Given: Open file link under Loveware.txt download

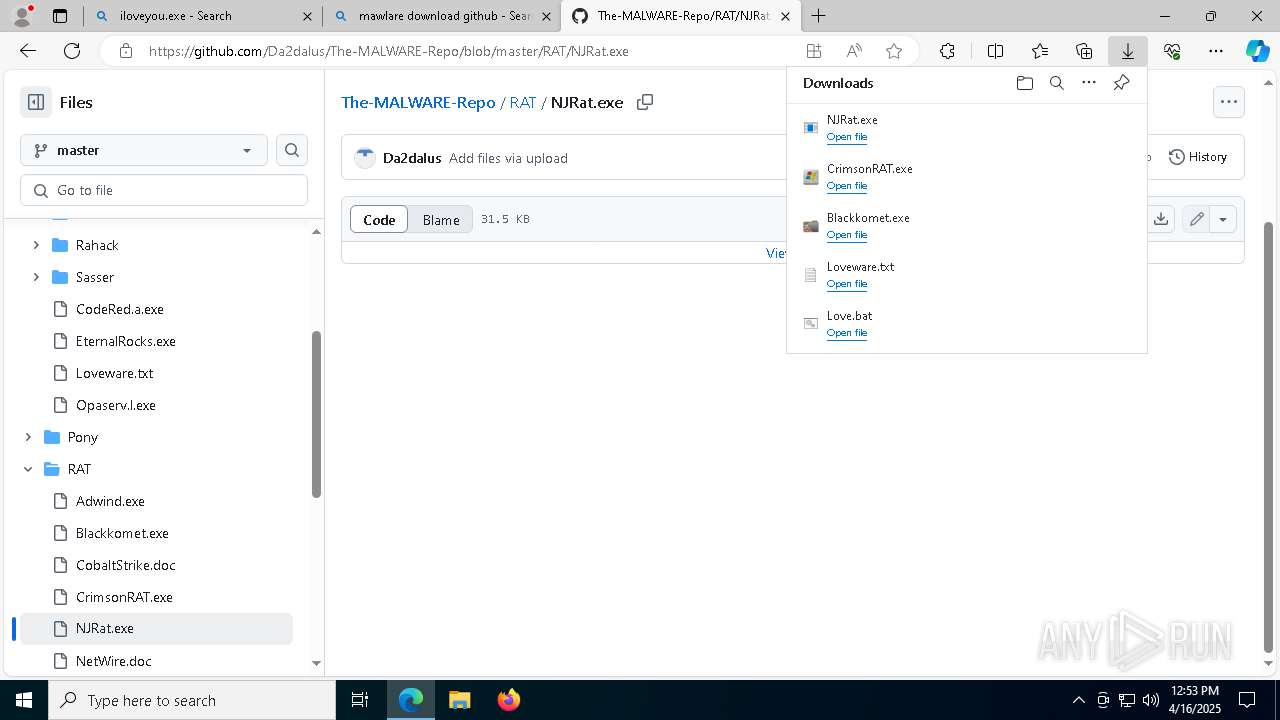Looking at the screenshot, I should [847, 284].
